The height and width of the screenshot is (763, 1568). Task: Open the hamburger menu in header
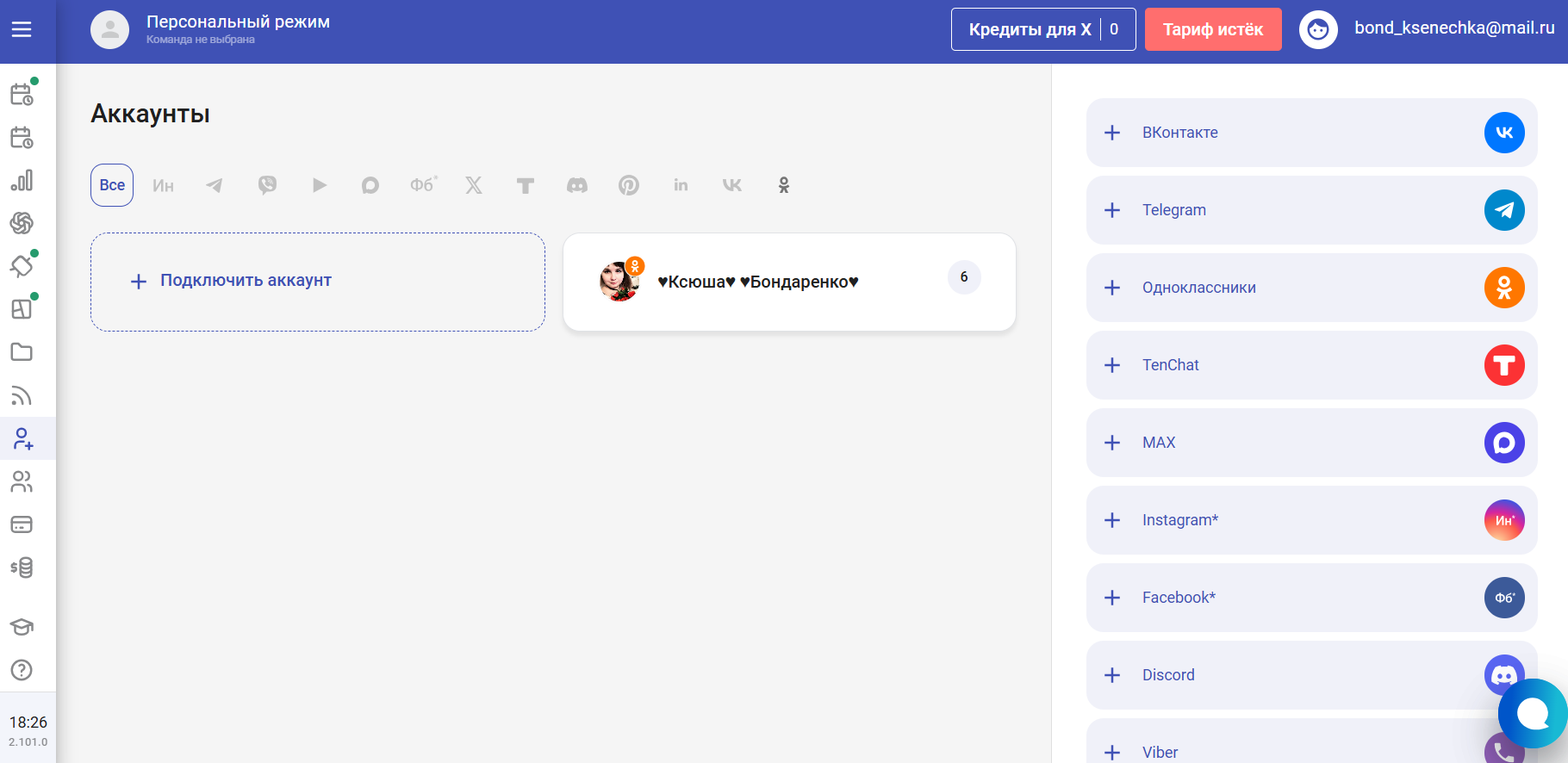click(x=22, y=30)
